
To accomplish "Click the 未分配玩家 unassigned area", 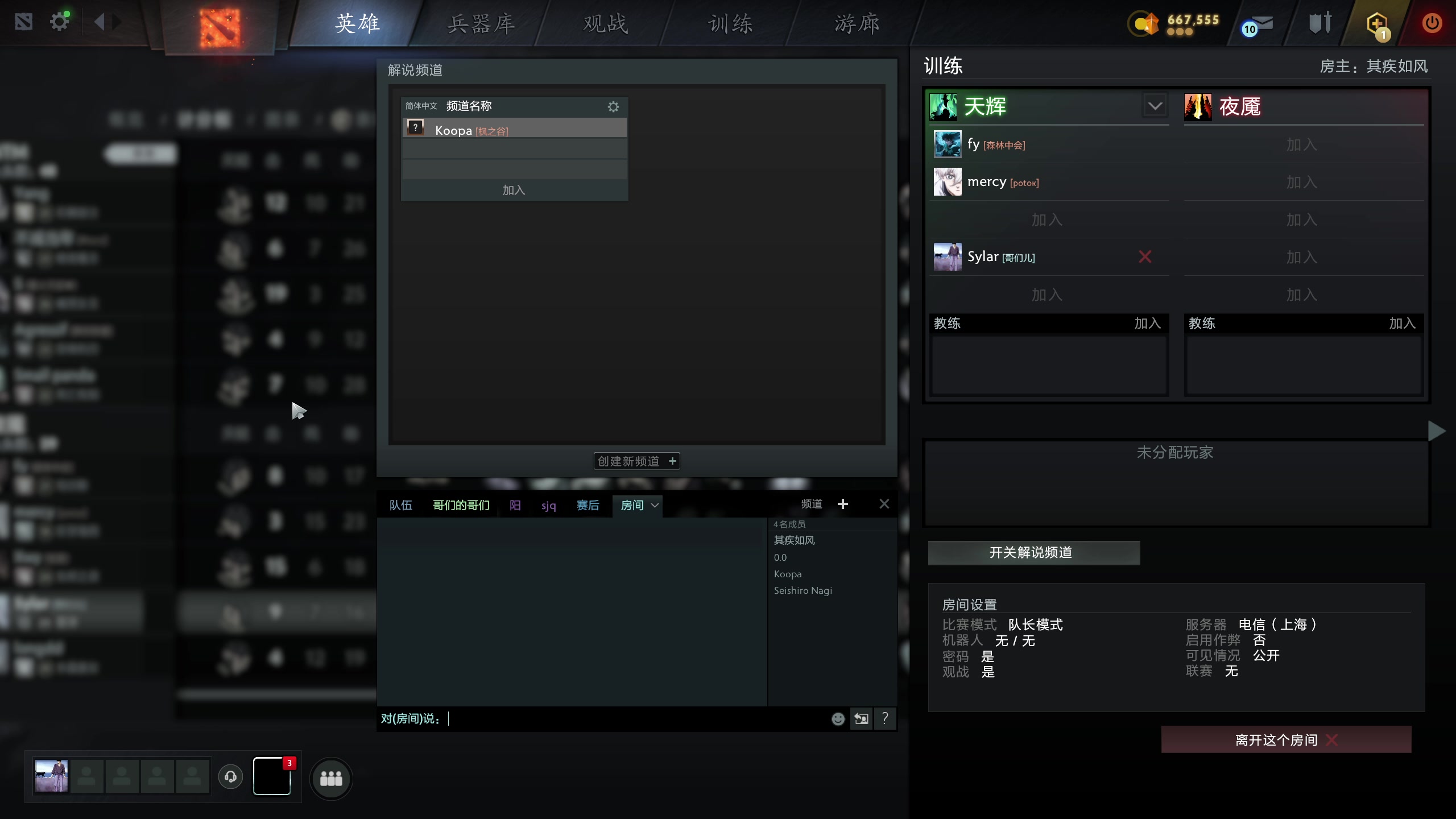I will (x=1175, y=483).
